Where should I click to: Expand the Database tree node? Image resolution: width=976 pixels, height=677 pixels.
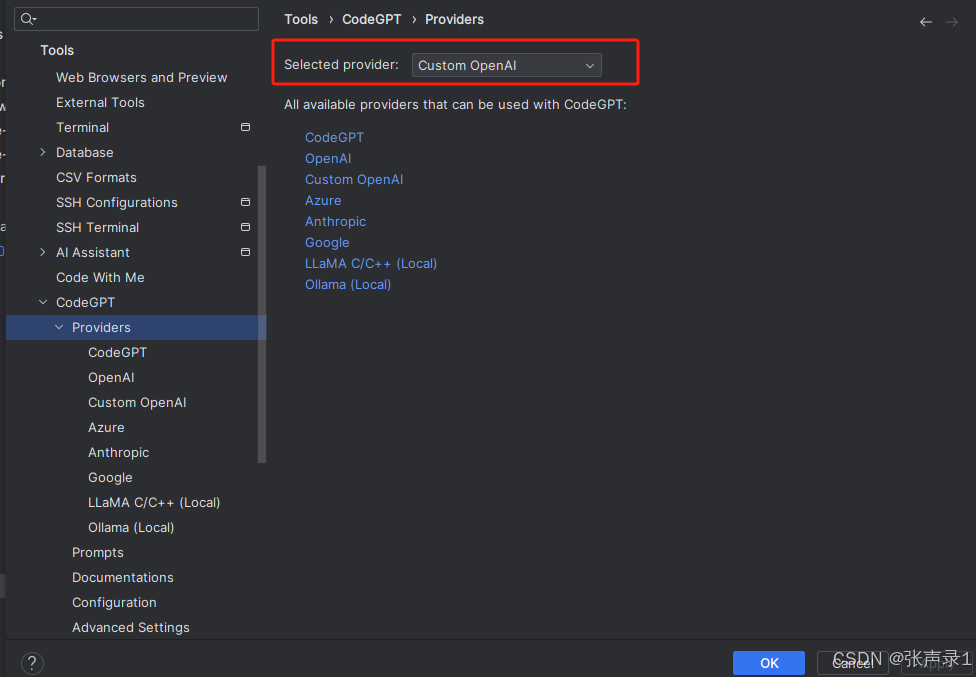coord(42,152)
